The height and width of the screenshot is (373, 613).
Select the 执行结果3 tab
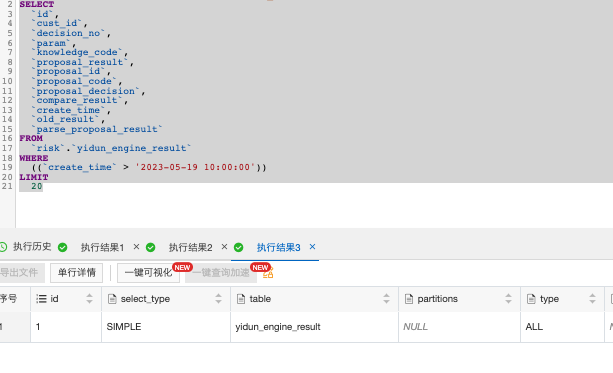(278, 247)
